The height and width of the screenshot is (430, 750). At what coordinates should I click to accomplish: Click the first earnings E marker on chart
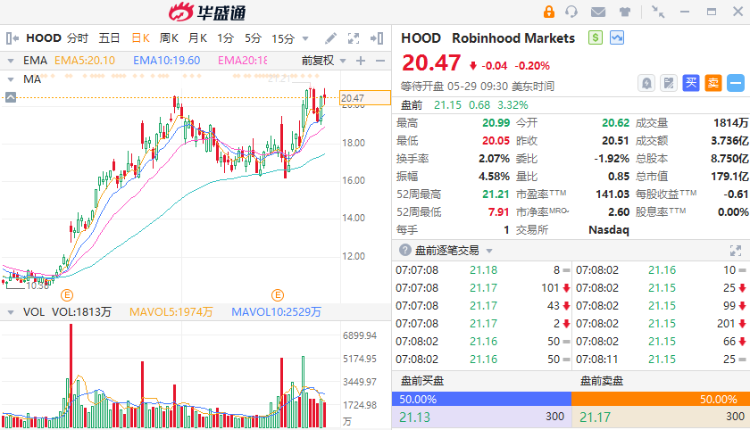coord(67,295)
